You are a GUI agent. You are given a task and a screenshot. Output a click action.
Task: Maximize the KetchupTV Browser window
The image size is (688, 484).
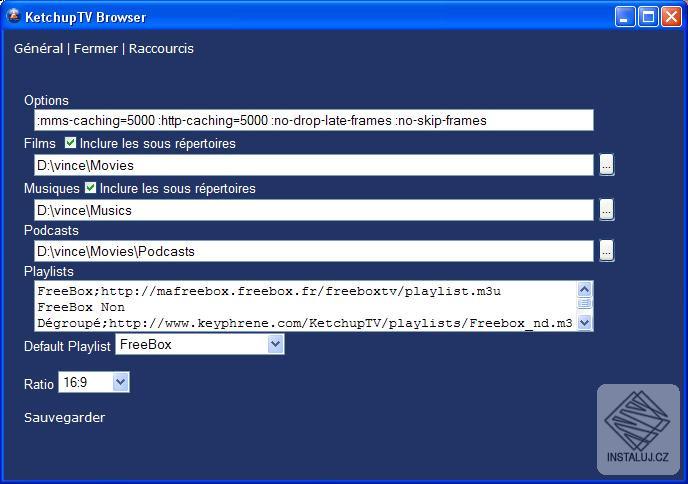648,17
